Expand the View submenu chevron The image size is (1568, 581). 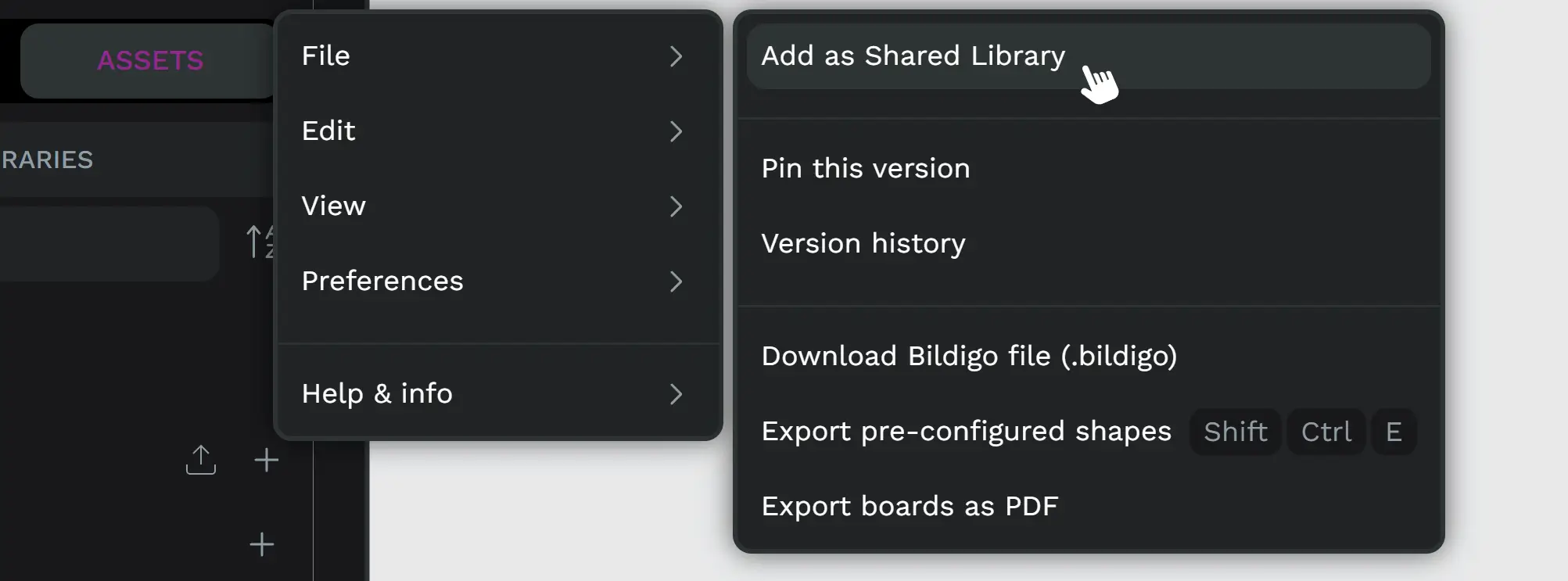[x=676, y=206]
